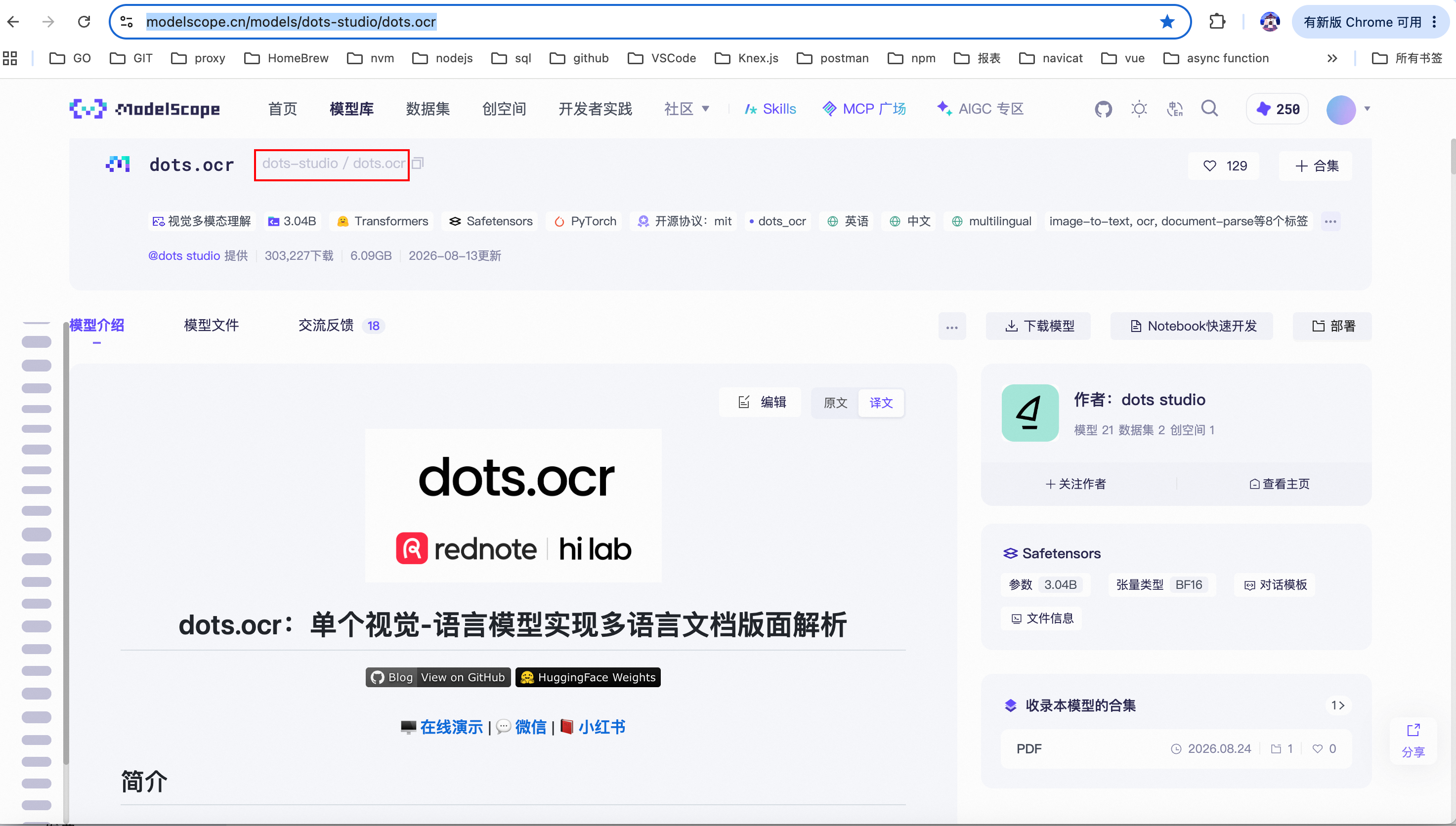Open site information icon in address bar

pos(127,22)
